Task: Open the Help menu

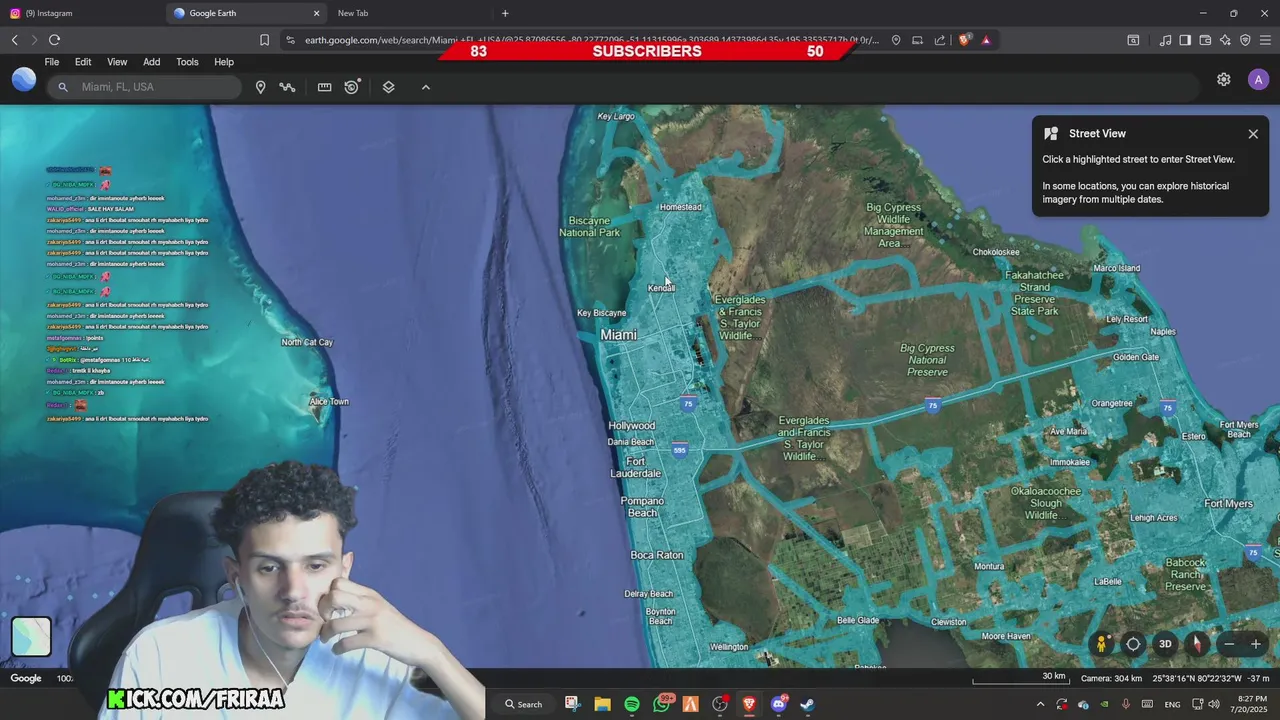Action: 224,62
